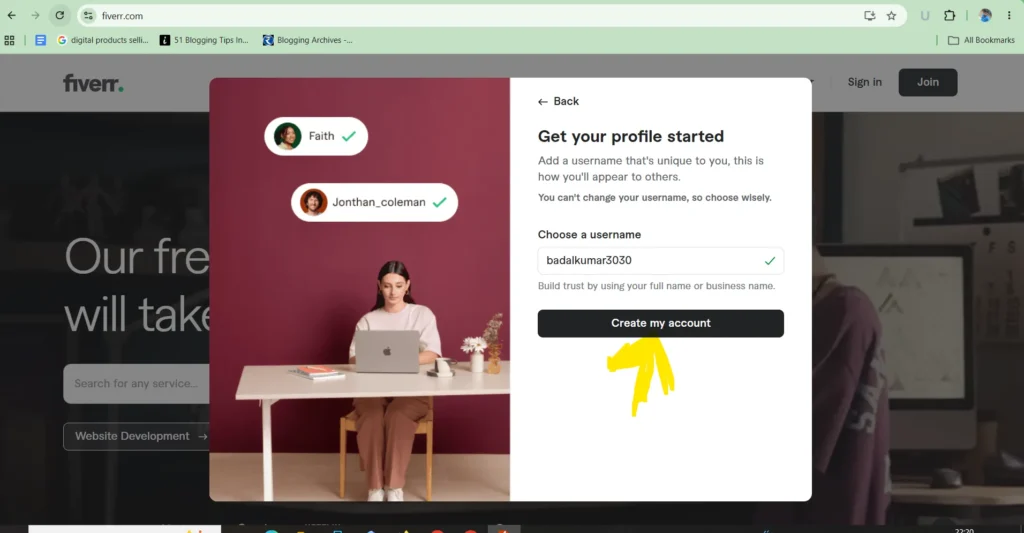This screenshot has width=1024, height=533.
Task: Click the Join button in header
Action: coord(927,82)
